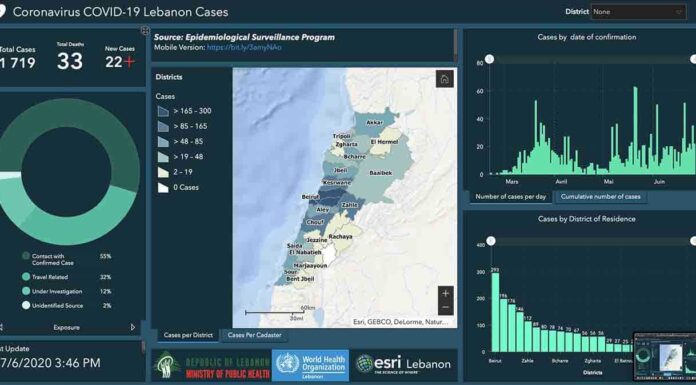The image size is (696, 385).
Task: Click the Exposure chart caption
Action: click(67, 328)
